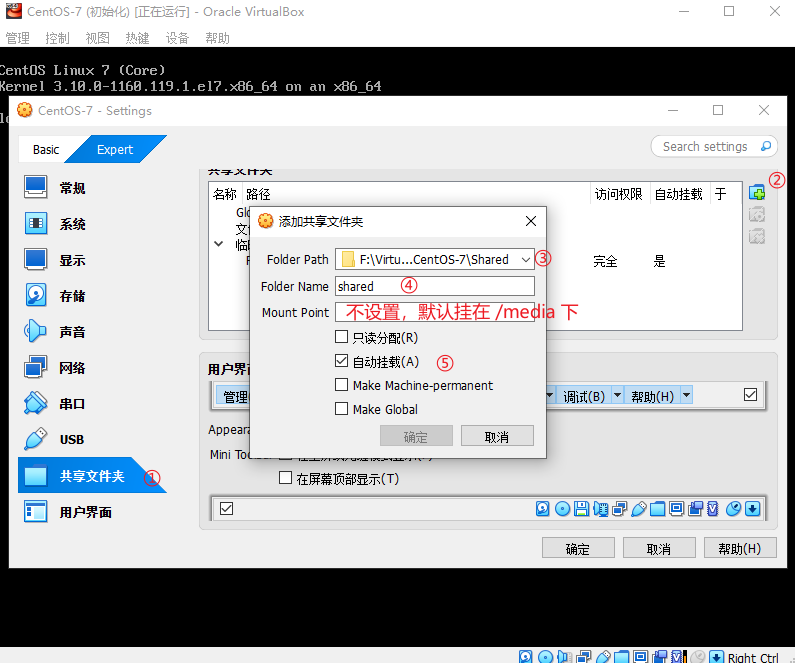Click the VM window's bottom hard disk status icon
The width and height of the screenshot is (795, 663).
pos(526,657)
